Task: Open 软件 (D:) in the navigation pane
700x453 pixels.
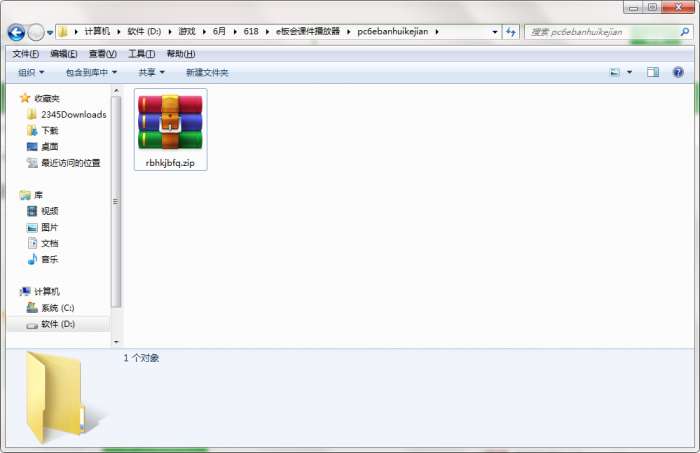Action: pos(58,324)
